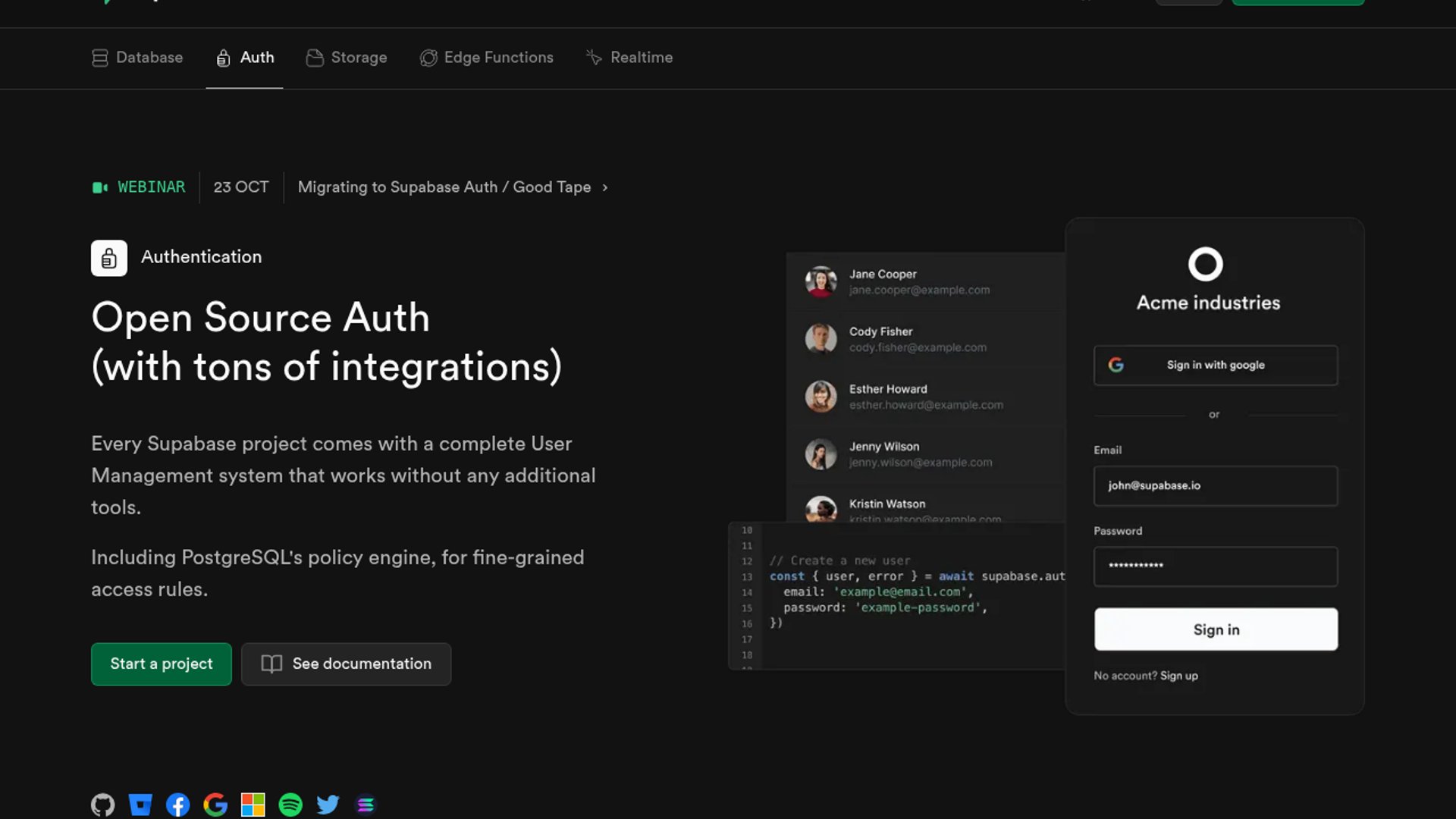Click the white Authentication lock badge icon
Viewport: 1456px width, 819px height.
(109, 258)
